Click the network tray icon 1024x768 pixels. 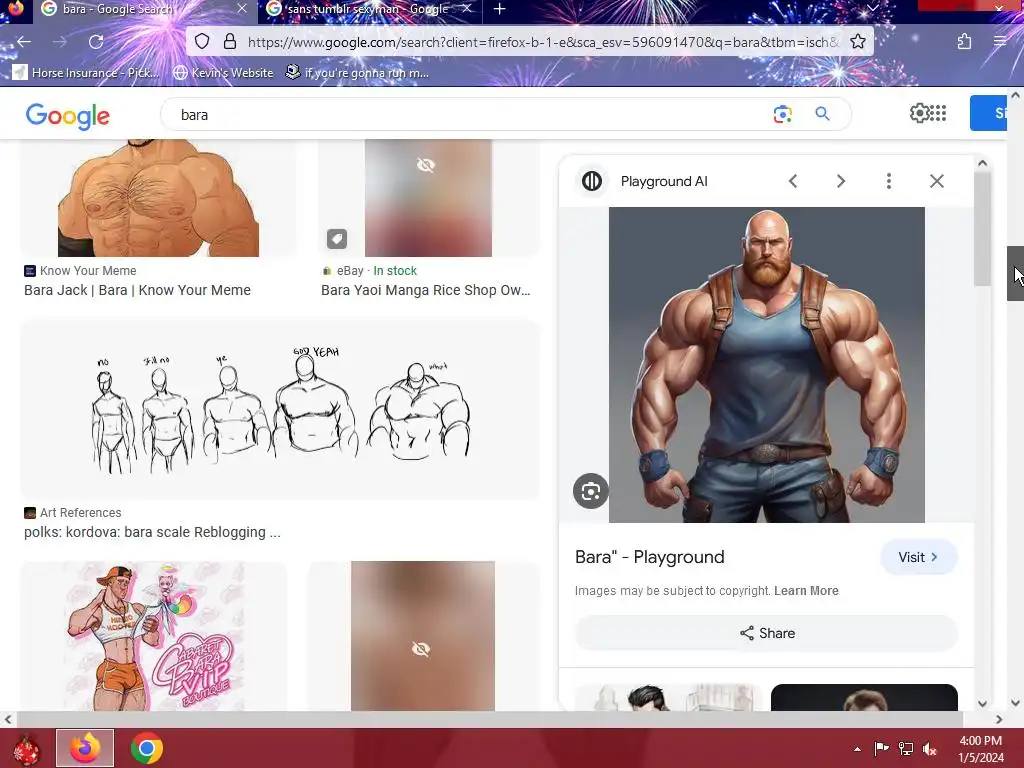coord(906,749)
